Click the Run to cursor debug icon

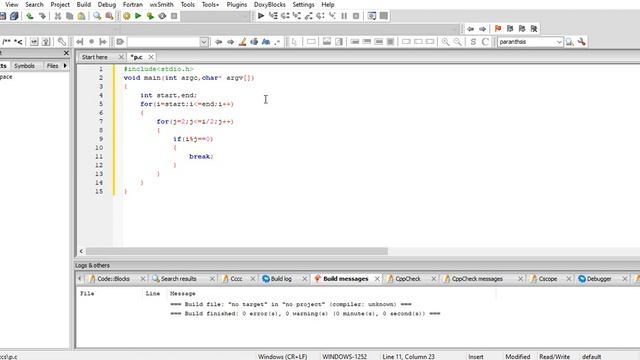coord(273,16)
